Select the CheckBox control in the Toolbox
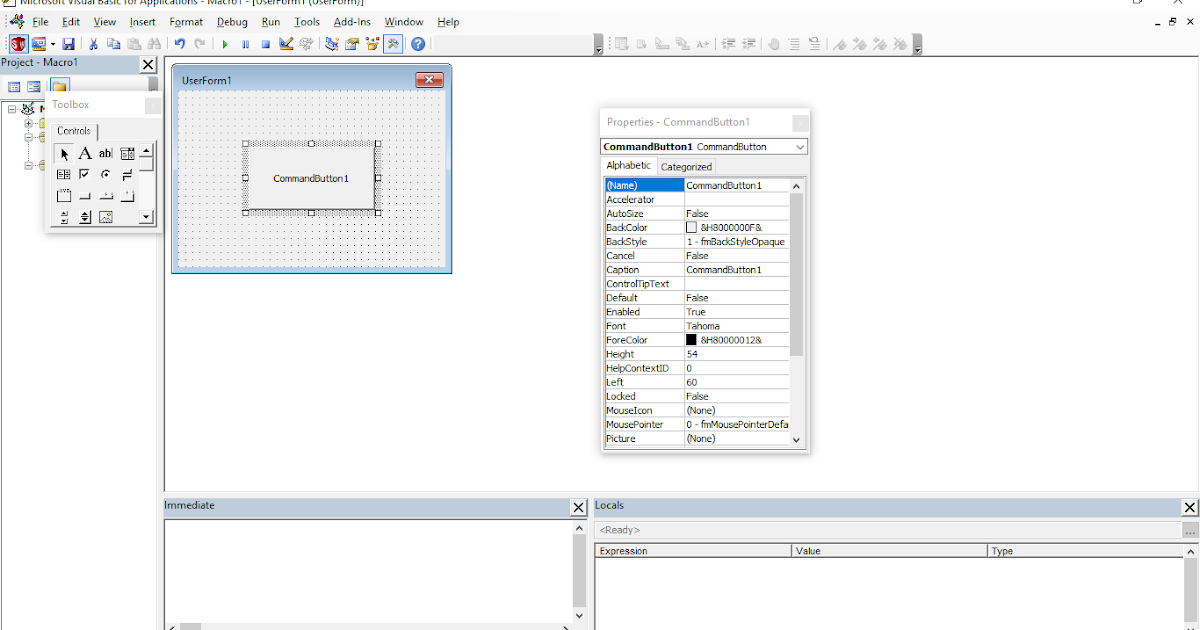 click(x=86, y=173)
